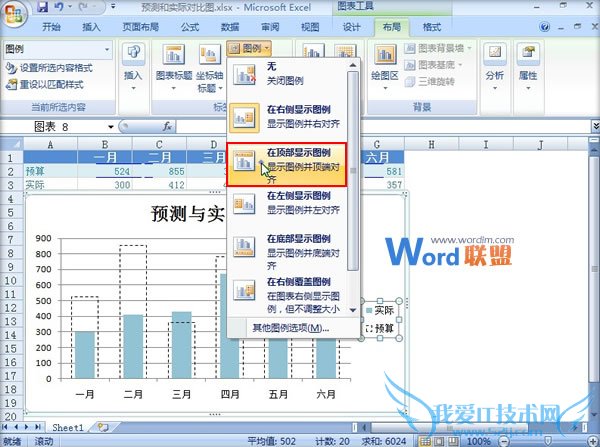Click cell B2 with value 524
Screen dimensions: 600x447
(x=104, y=171)
